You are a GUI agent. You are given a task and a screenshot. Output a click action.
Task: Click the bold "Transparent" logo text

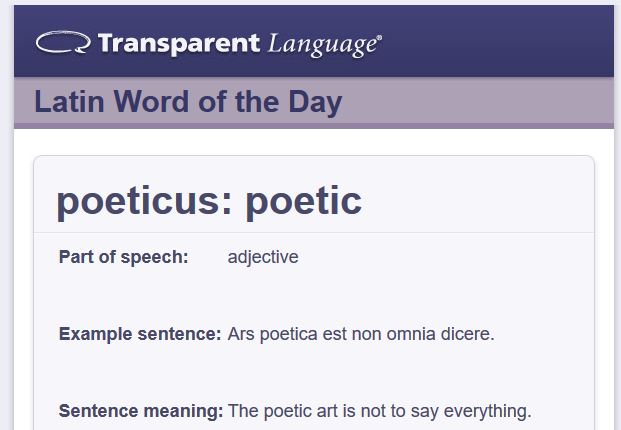pyautogui.click(x=180, y=44)
